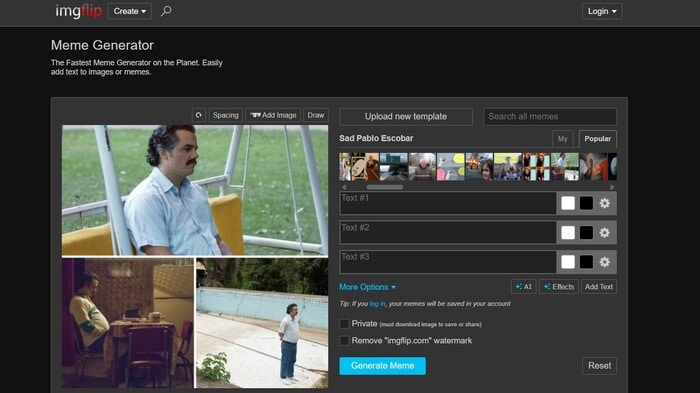Switch to the My templates tab
This screenshot has height=393, width=700.
(x=562, y=139)
